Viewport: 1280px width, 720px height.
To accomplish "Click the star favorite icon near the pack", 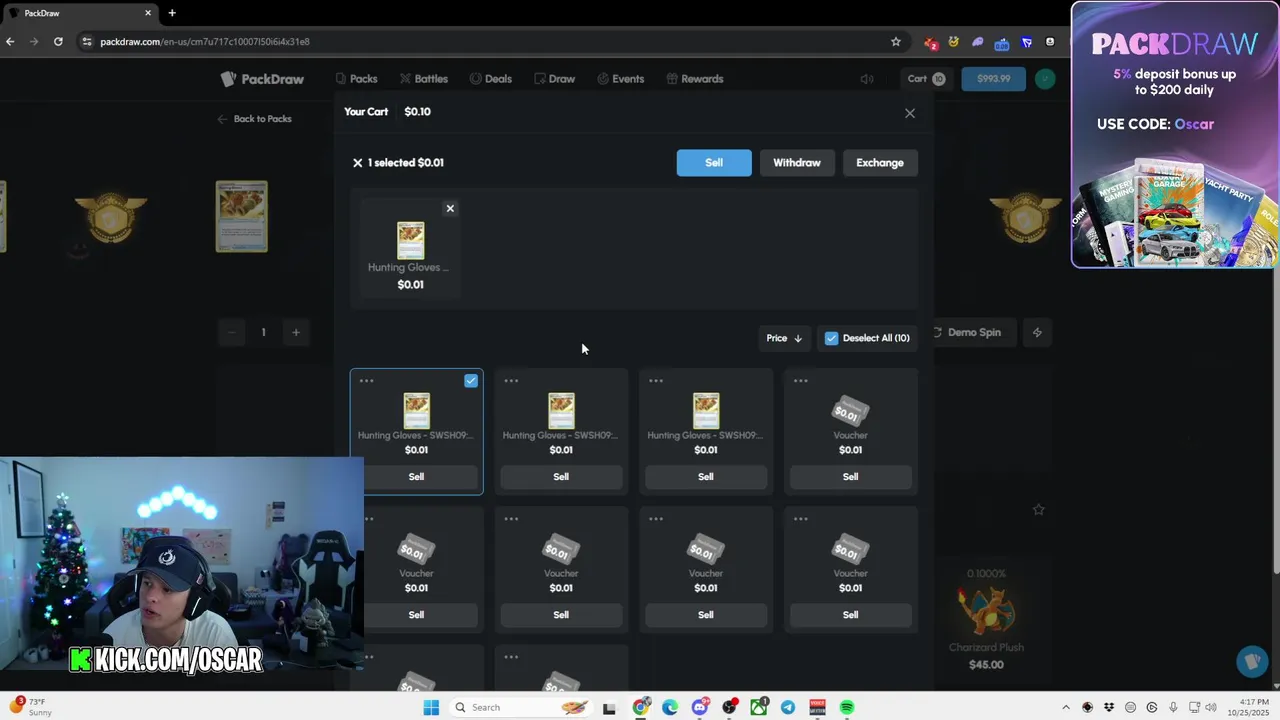I will tap(1038, 509).
